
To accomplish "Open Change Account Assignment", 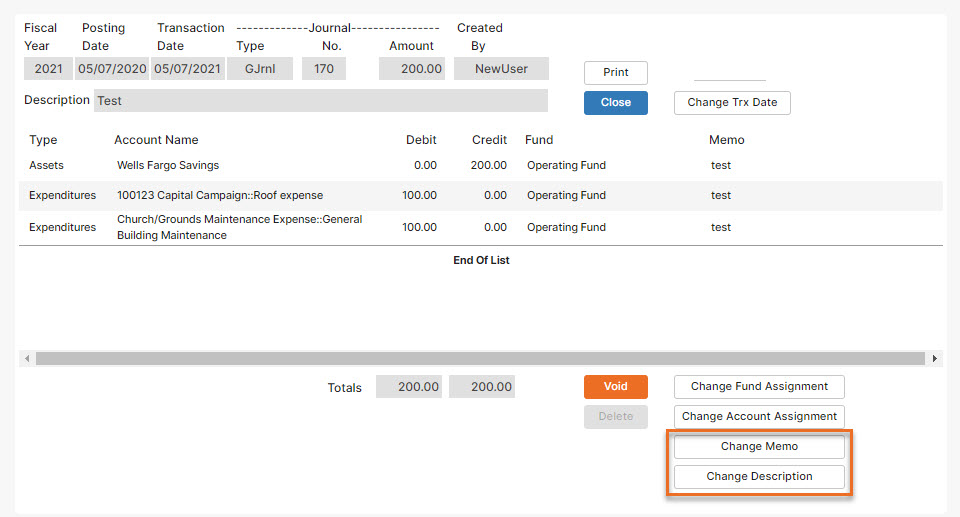I will pyautogui.click(x=759, y=417).
